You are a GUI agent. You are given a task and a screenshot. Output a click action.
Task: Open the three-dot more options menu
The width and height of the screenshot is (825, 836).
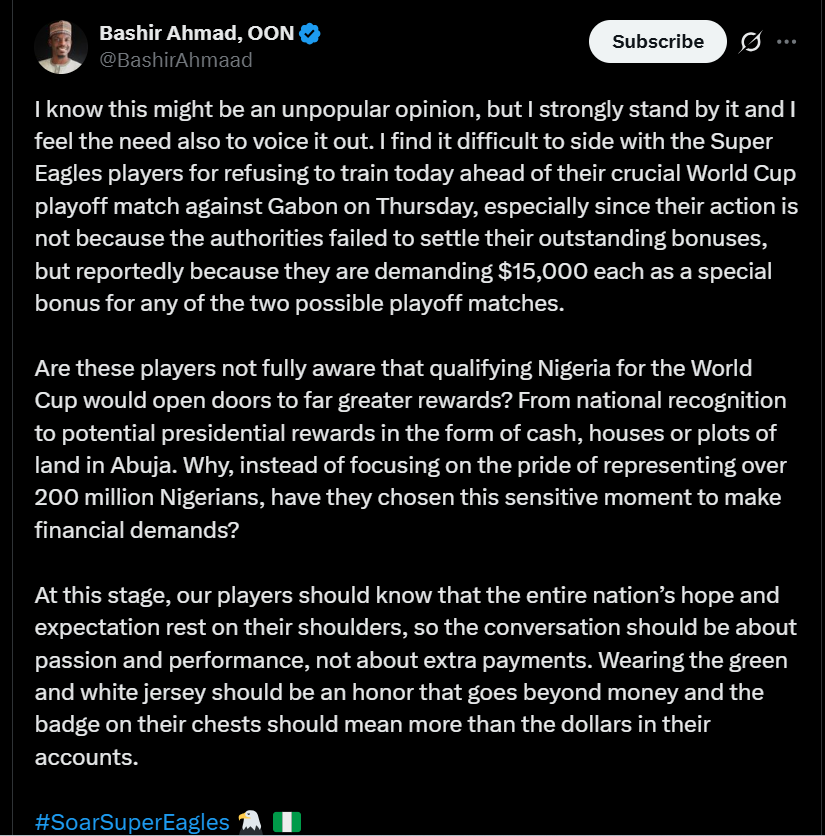pyautogui.click(x=787, y=42)
